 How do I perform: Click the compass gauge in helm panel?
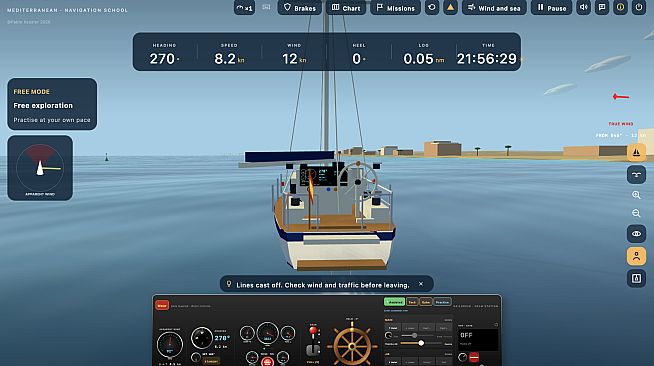click(202, 338)
